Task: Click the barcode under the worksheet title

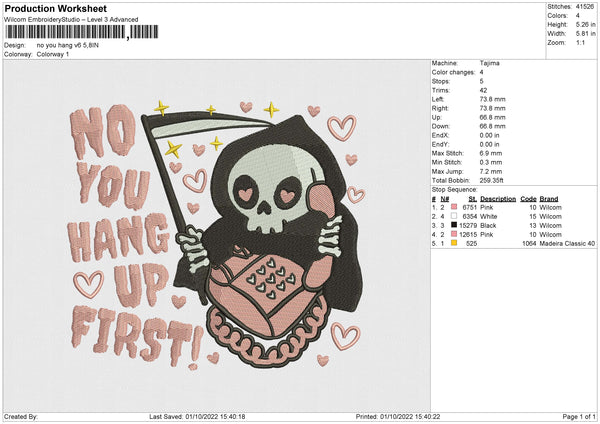Action: (x=81, y=32)
